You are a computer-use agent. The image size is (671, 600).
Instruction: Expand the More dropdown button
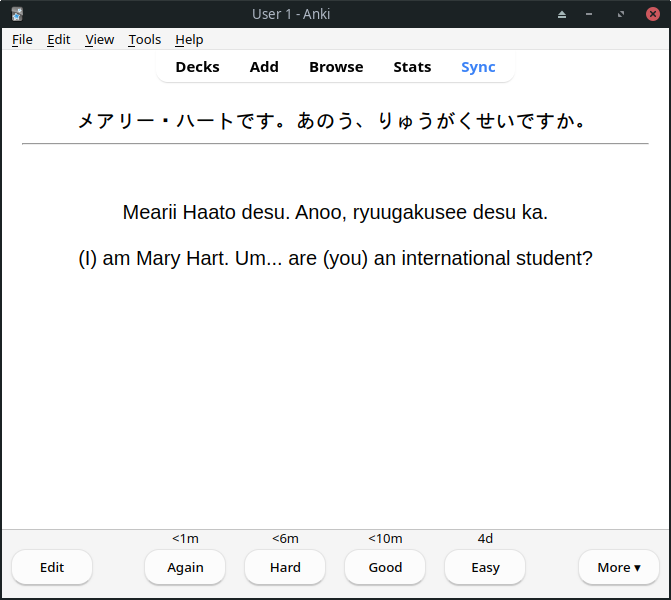[x=618, y=567]
